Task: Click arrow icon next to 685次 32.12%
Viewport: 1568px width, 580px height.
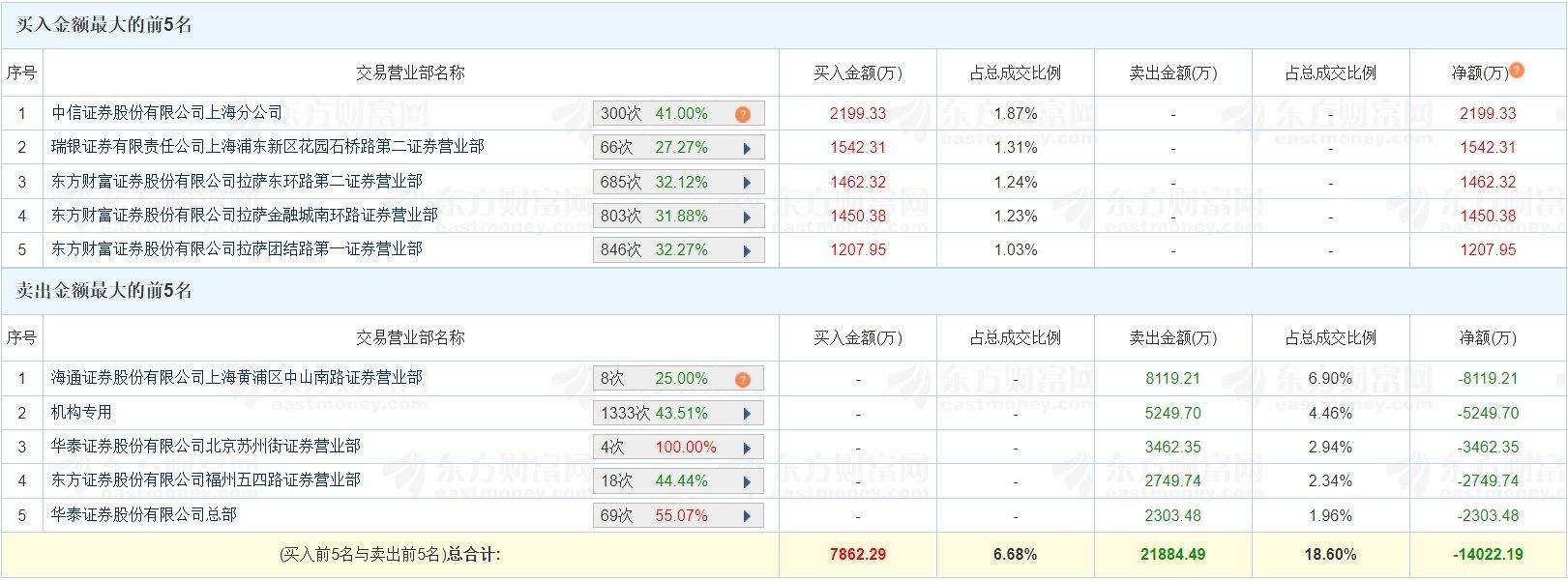Action: tap(747, 183)
